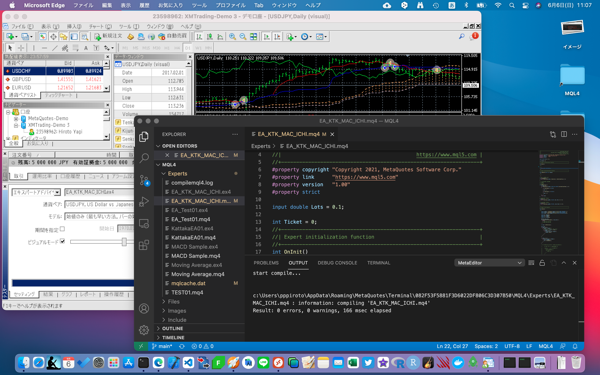Open Run and Debug view
The width and height of the screenshot is (600, 375).
144,201
